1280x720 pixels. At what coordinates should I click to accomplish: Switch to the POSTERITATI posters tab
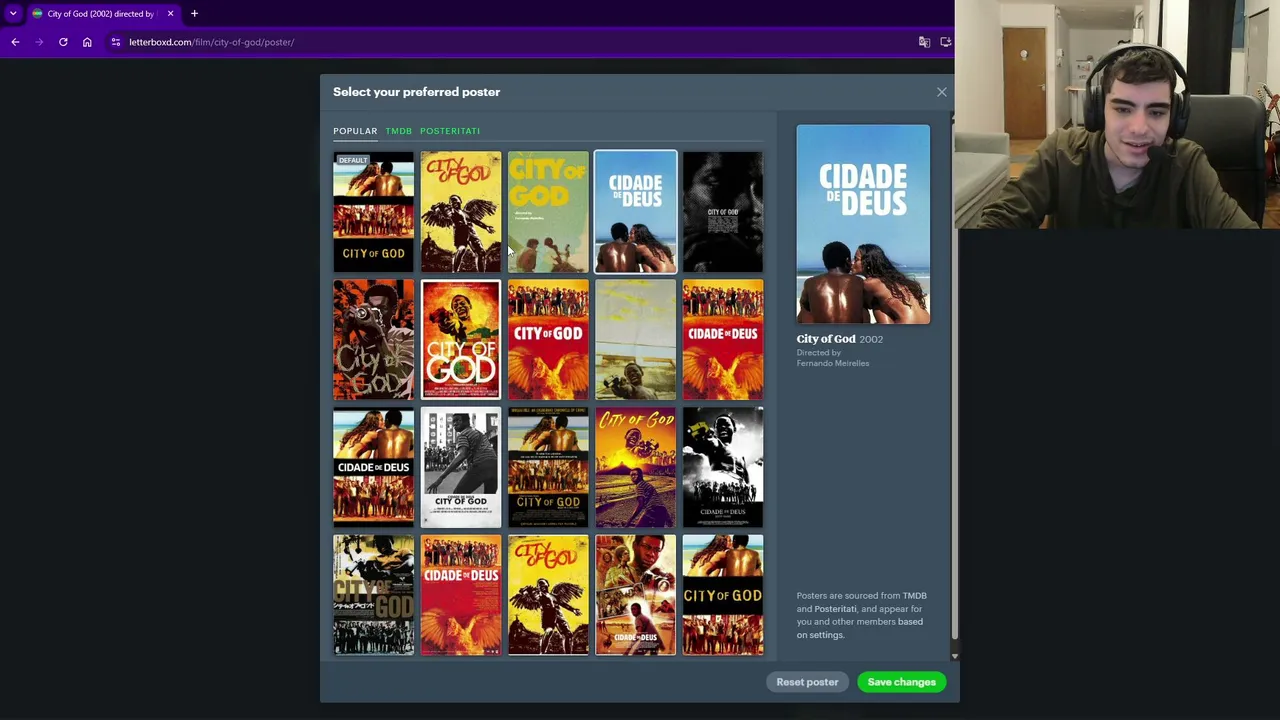(x=450, y=131)
